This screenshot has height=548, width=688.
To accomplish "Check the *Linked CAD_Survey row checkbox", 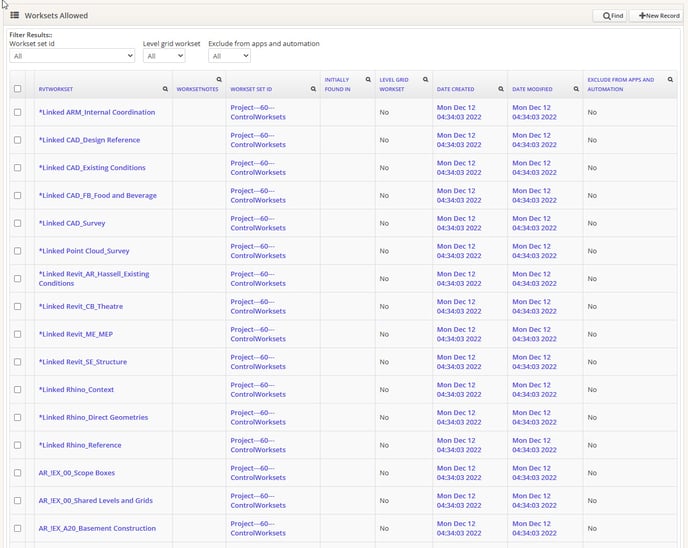I will click(x=18, y=223).
